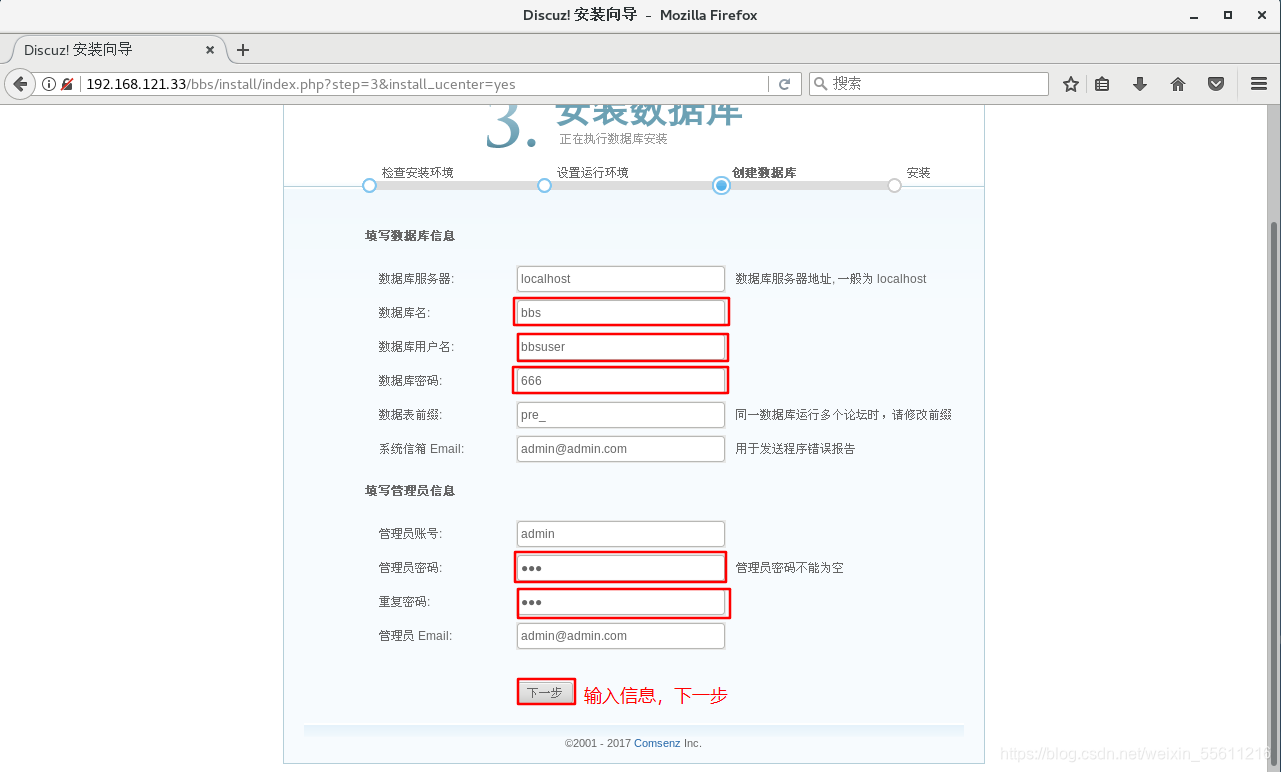Open the downloads arrow icon
This screenshot has height=772, width=1281.
pos(1140,84)
